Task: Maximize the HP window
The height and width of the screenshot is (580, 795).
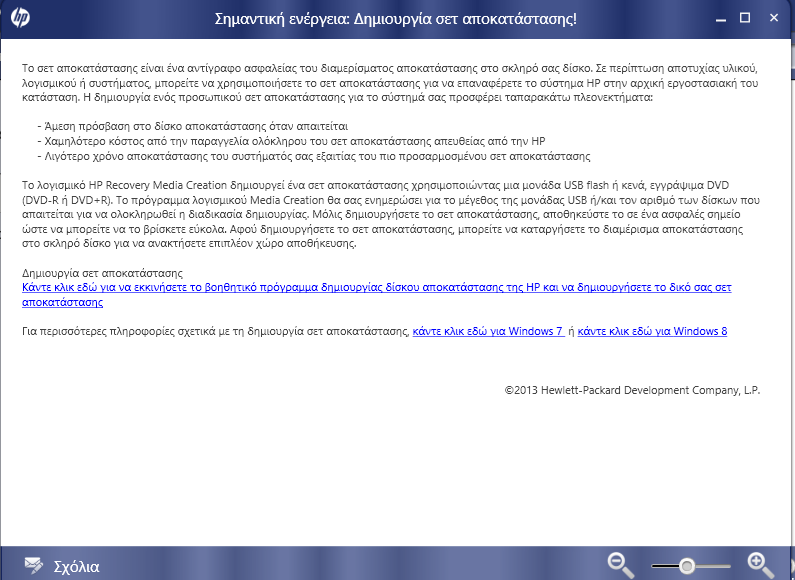Action: [x=745, y=18]
